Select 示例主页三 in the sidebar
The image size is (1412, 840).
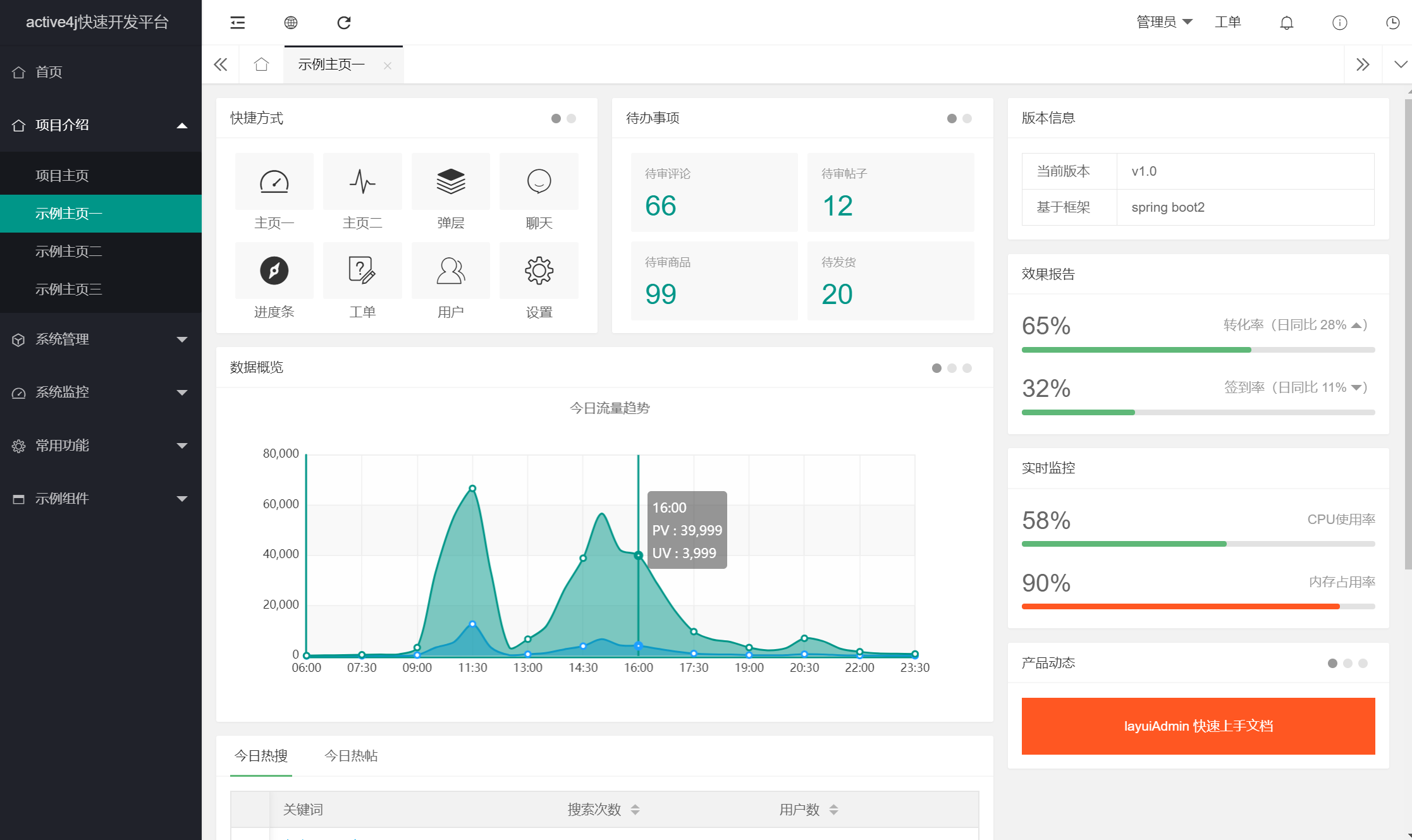pos(101,289)
